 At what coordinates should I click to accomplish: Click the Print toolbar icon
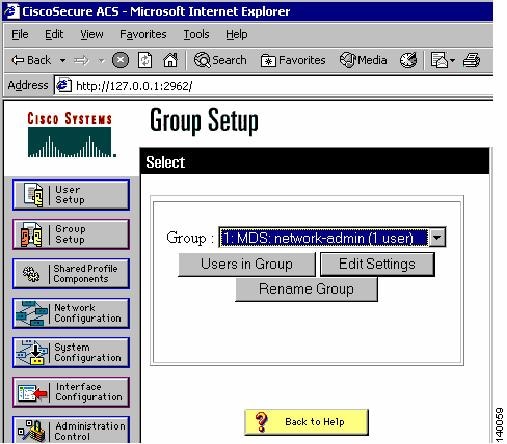(x=471, y=60)
